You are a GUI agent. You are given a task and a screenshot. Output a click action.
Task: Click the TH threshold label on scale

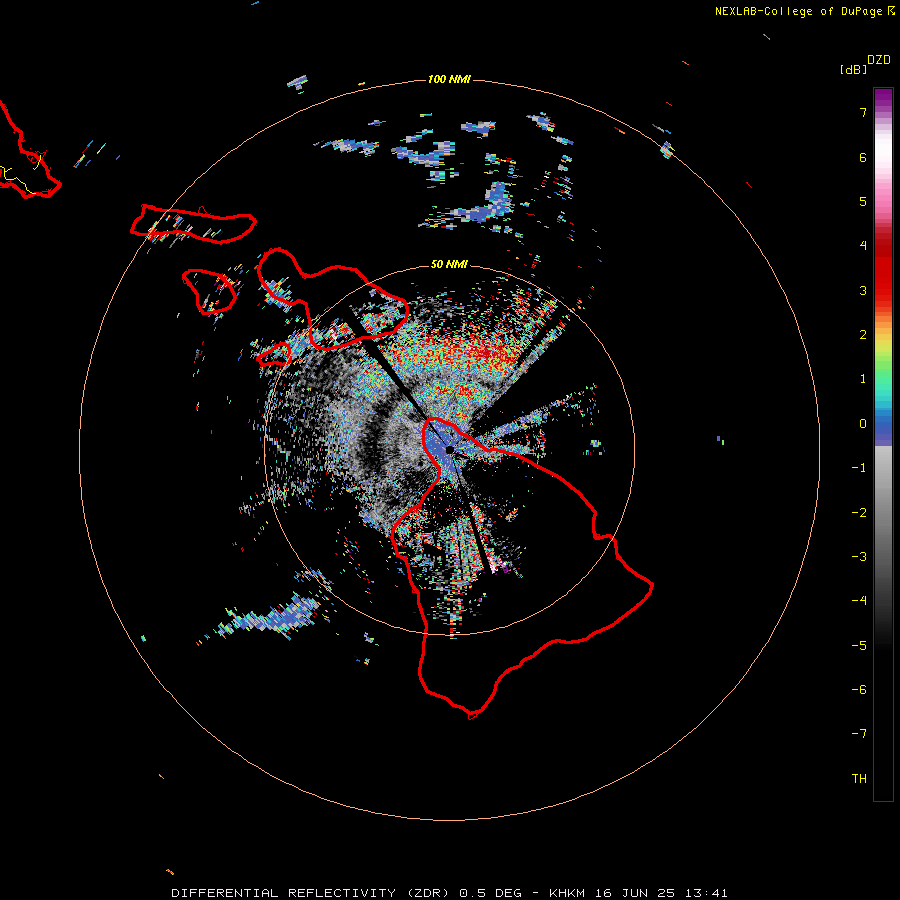[859, 779]
